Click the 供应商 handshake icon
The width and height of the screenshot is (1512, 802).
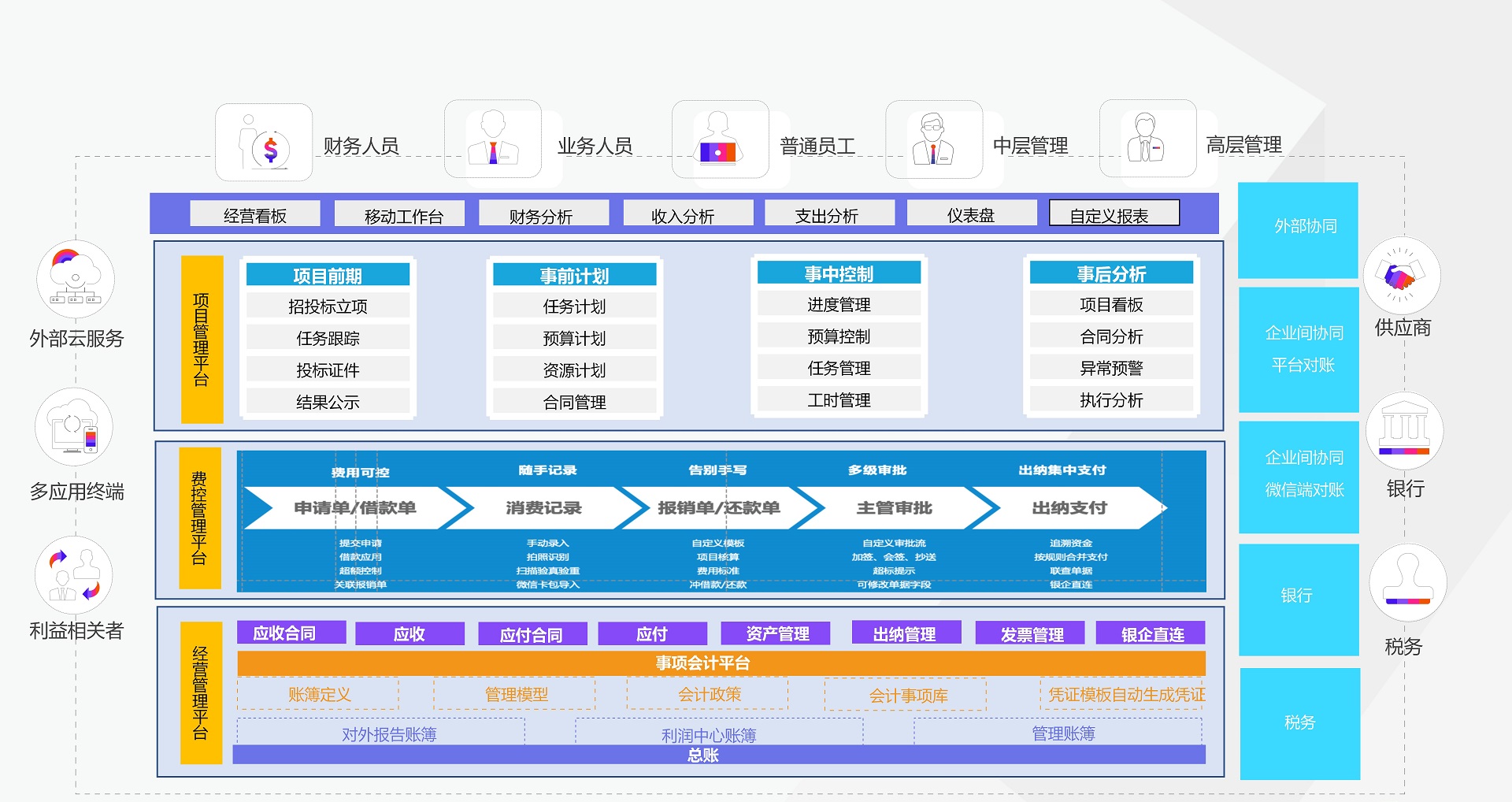[1402, 276]
